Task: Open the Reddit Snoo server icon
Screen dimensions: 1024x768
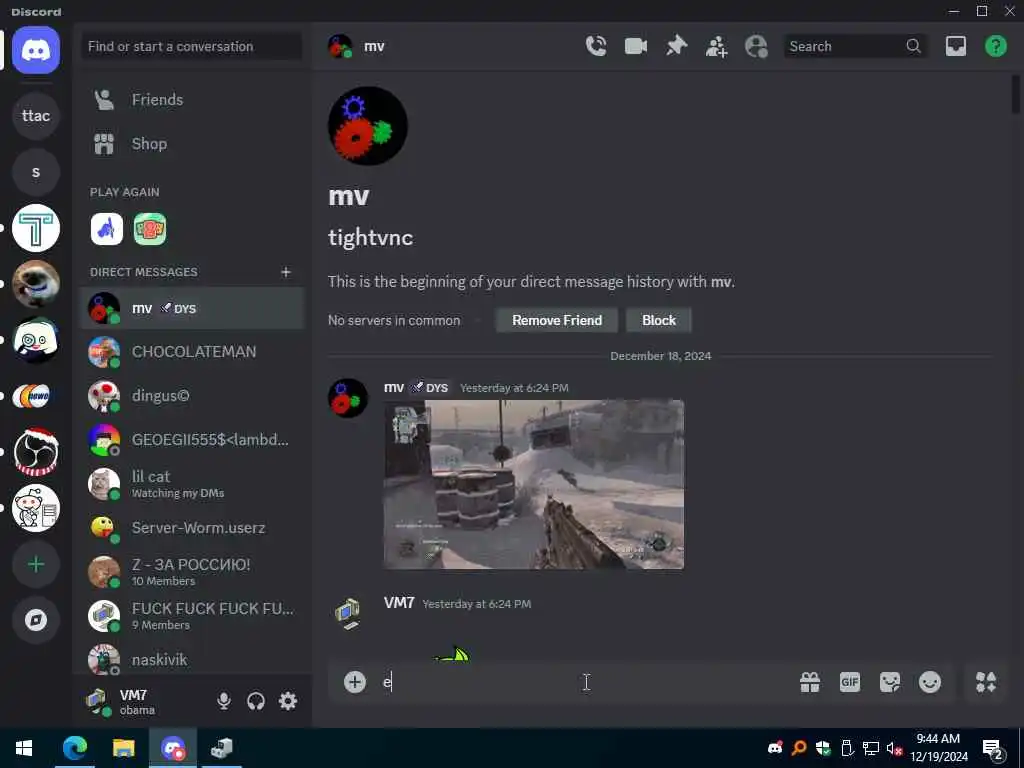Action: click(36, 508)
